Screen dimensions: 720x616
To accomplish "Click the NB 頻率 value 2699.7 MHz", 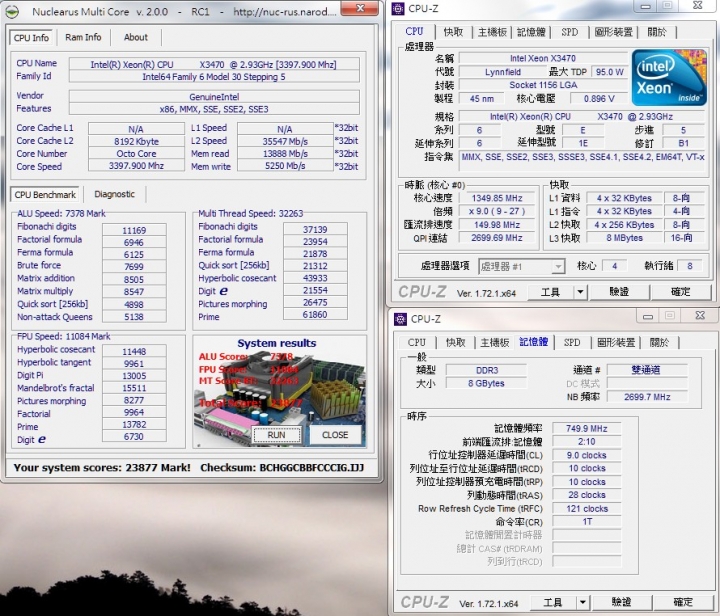I will [x=647, y=397].
